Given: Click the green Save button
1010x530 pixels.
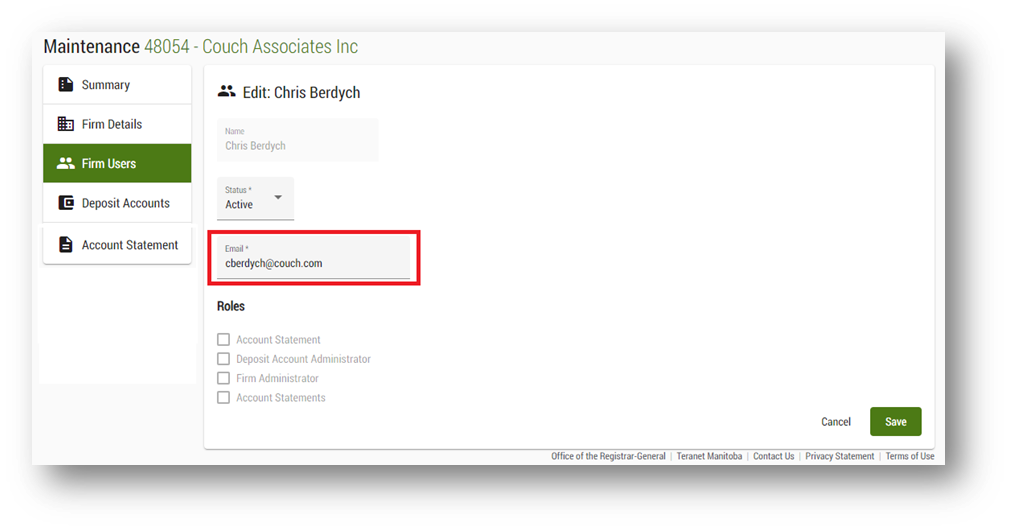Looking at the screenshot, I should [895, 422].
